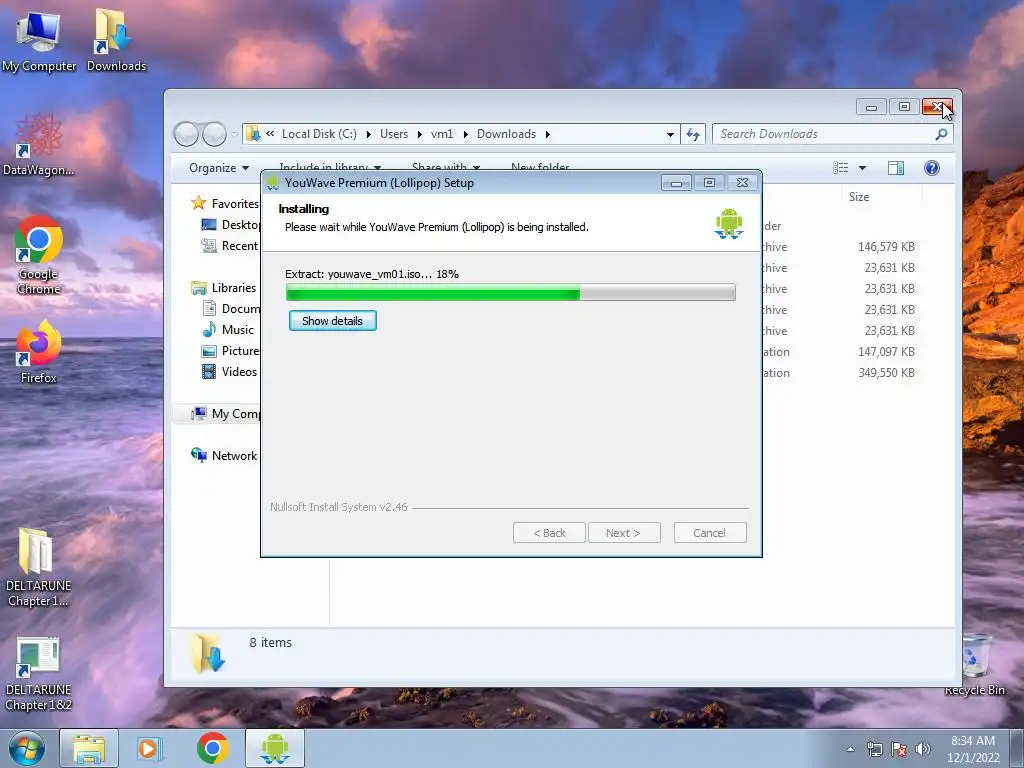Click the Explorer help icon

pos(932,168)
